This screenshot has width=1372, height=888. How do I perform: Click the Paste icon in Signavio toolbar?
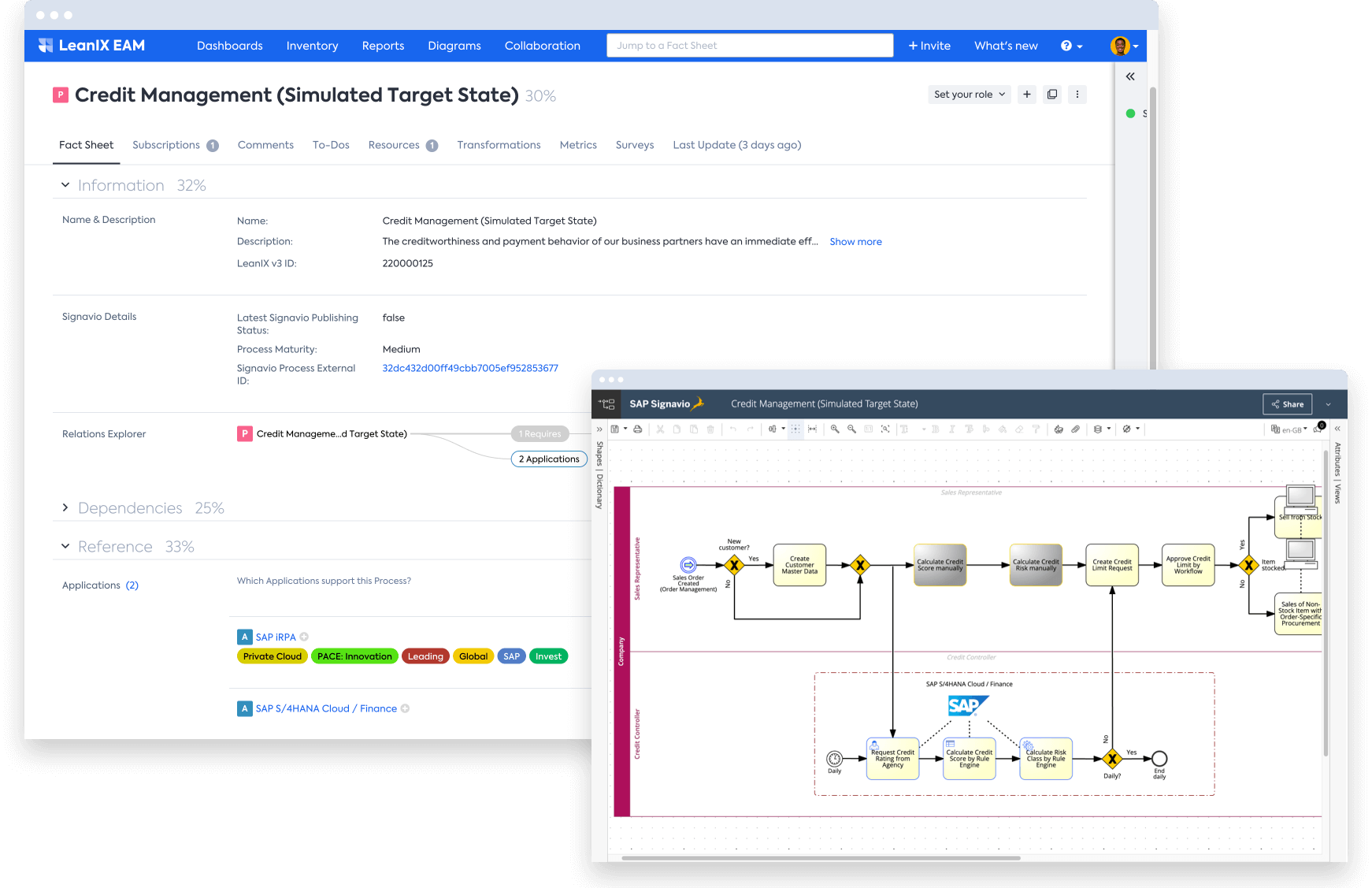click(694, 429)
